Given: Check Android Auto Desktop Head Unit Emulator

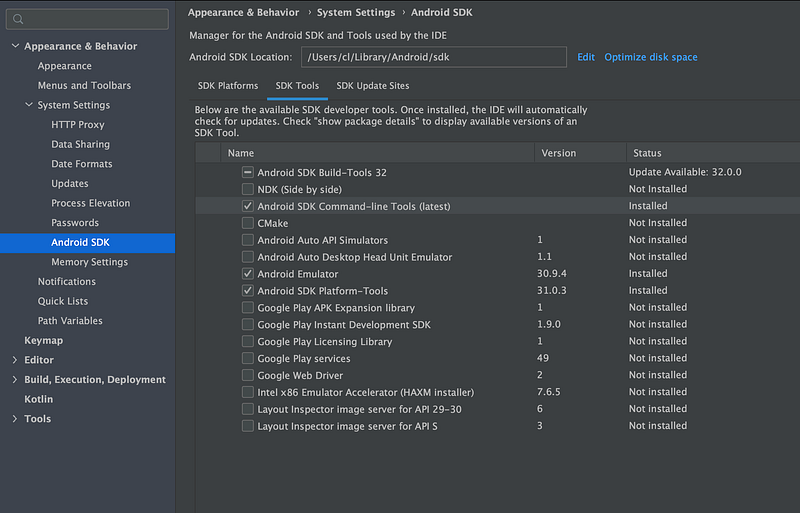Looking at the screenshot, I should [x=247, y=257].
